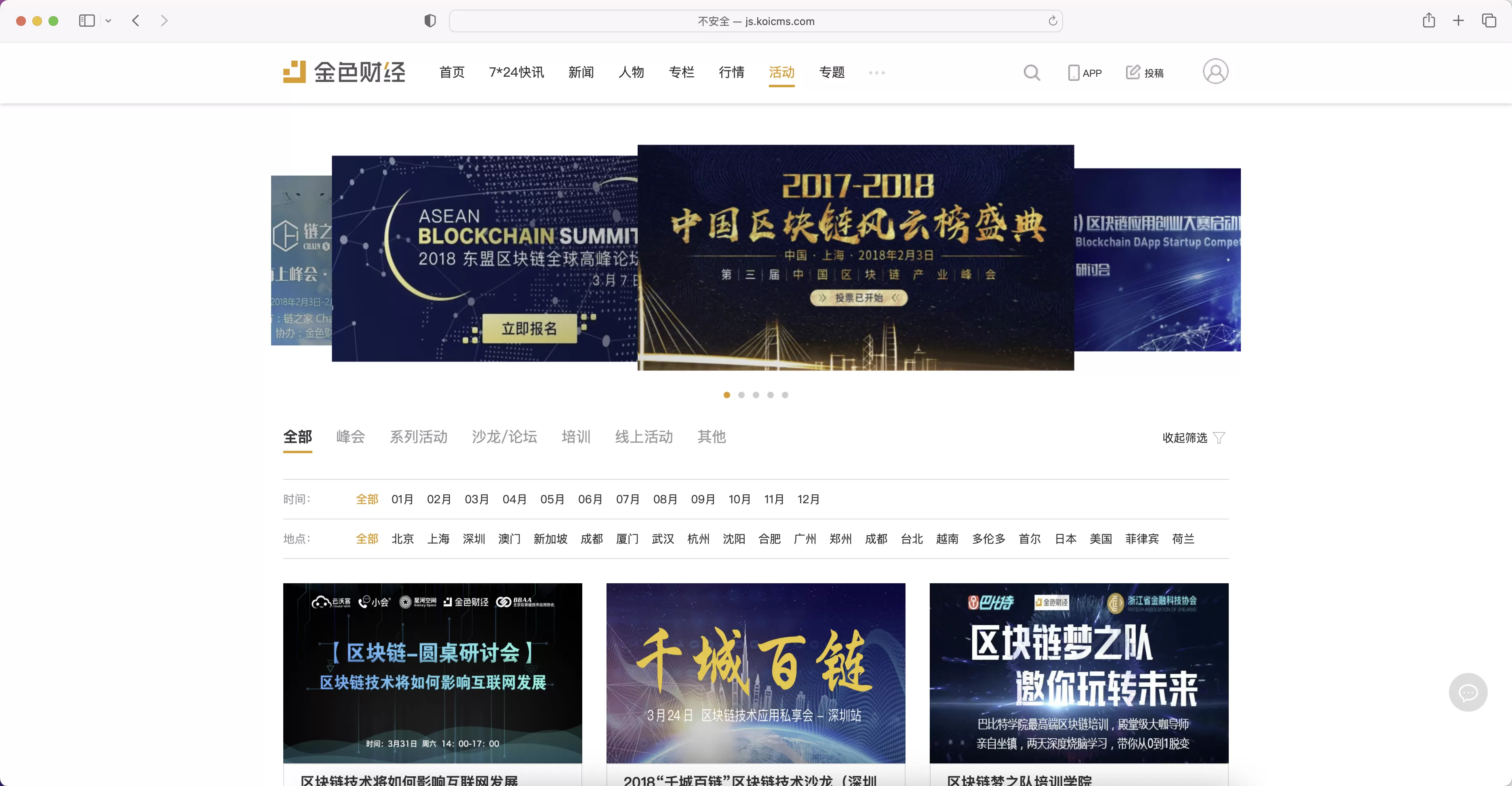Click the Safari share icon
Screen dimensions: 1512x786
(x=1429, y=21)
